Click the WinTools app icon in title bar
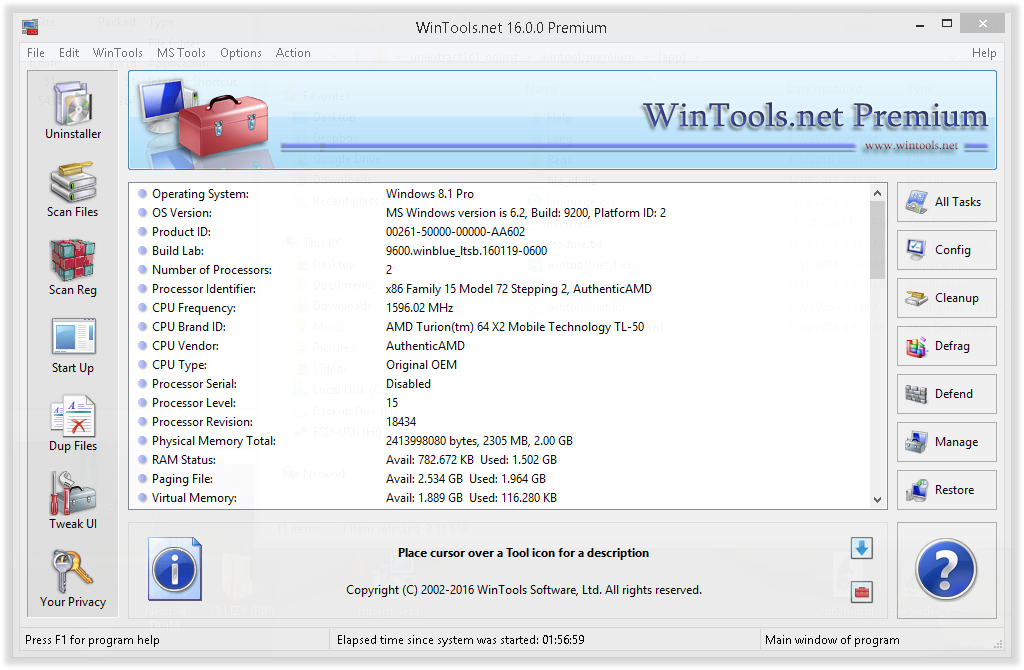 (x=30, y=27)
